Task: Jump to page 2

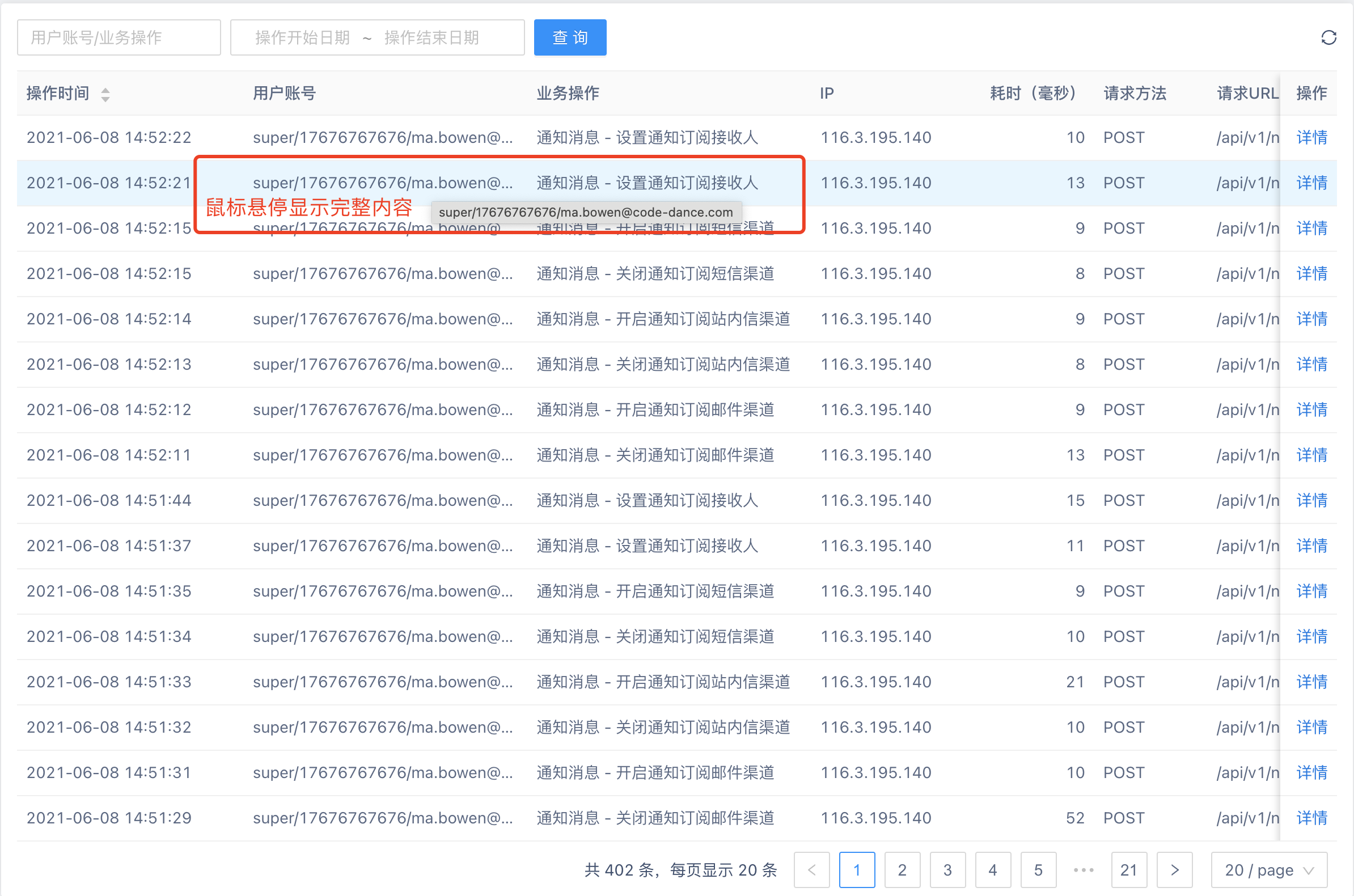Action: (902, 870)
